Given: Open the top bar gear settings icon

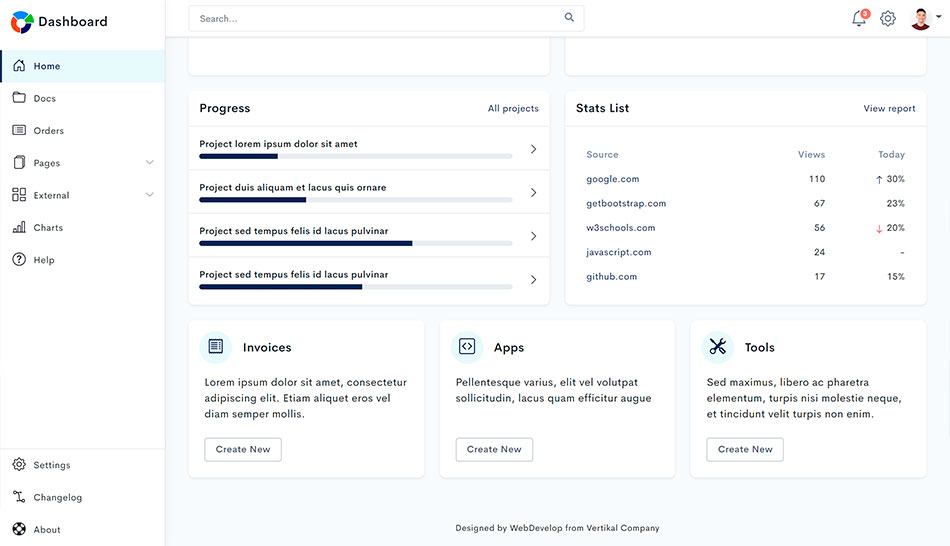Looking at the screenshot, I should click(x=888, y=19).
